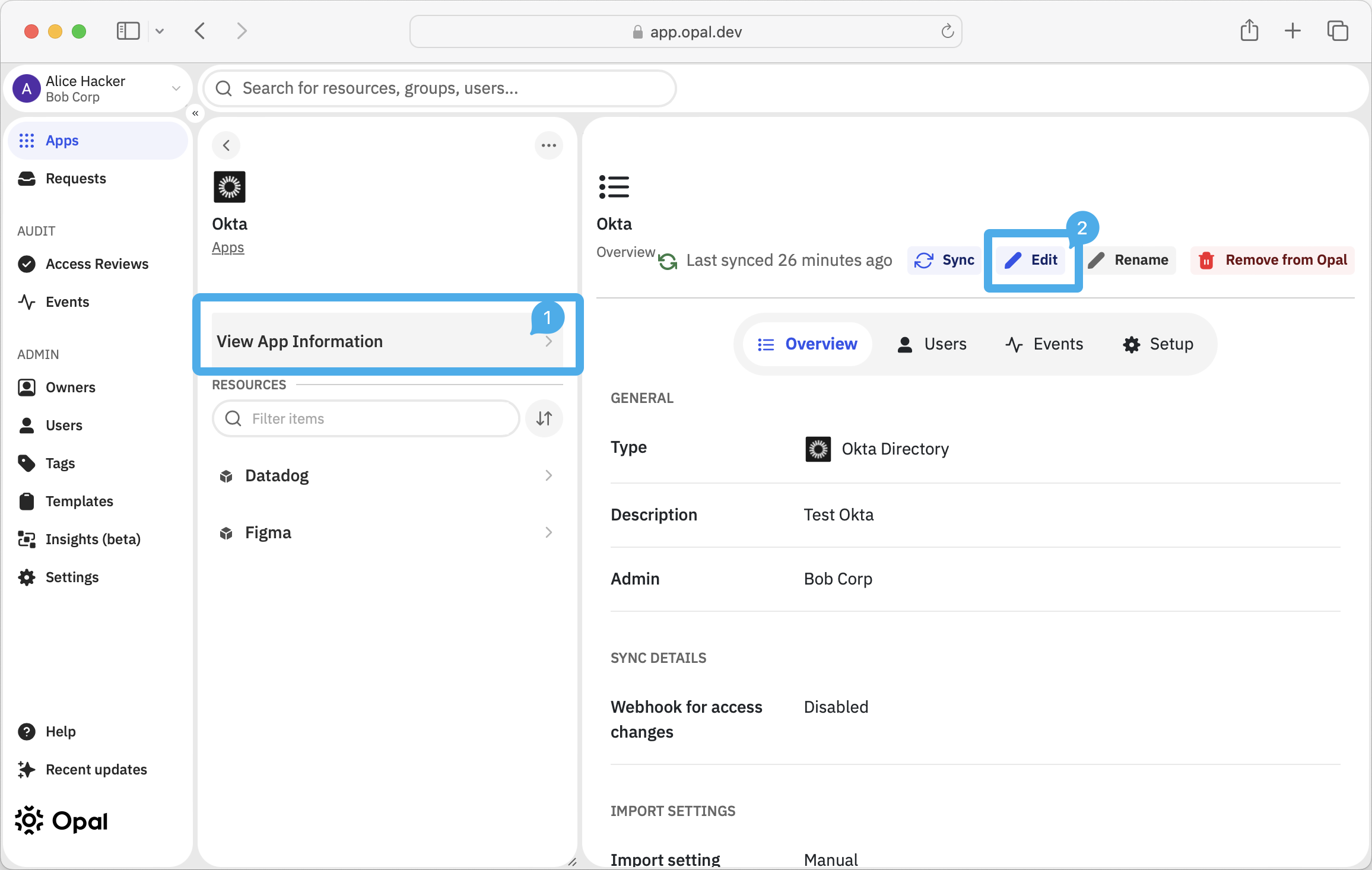Click the Filter items input
The height and width of the screenshot is (870, 1372).
(x=366, y=418)
